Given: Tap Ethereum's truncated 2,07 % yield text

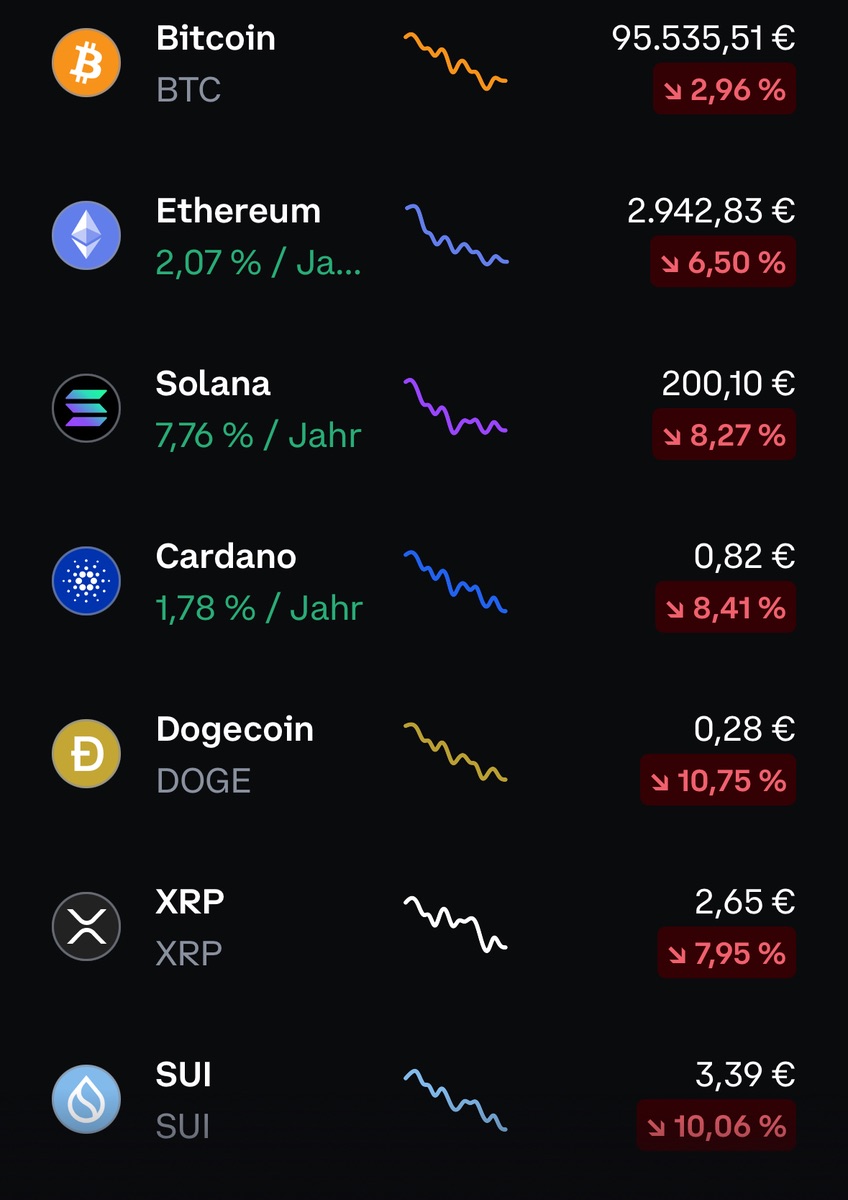Looking at the screenshot, I should [x=258, y=263].
